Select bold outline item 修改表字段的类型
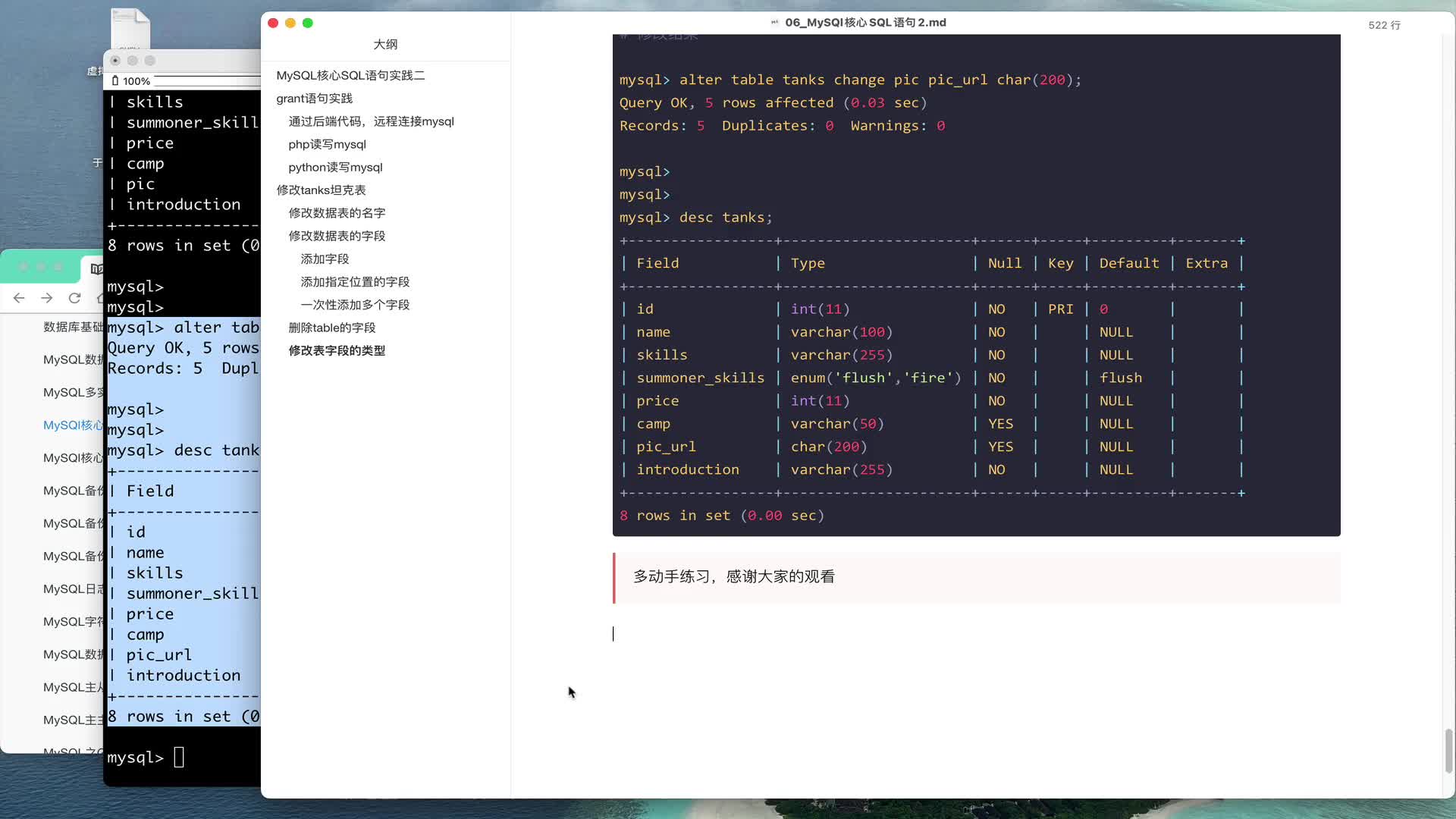1456x819 pixels. point(337,350)
